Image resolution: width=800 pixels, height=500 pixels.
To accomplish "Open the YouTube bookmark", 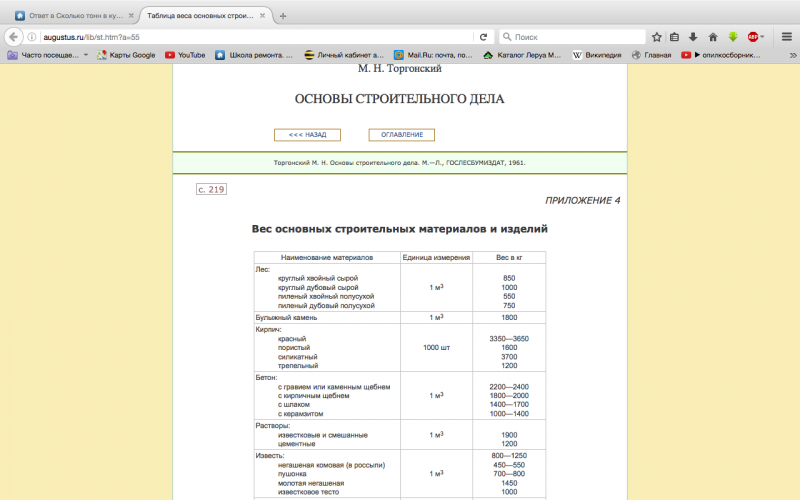I will [185, 55].
